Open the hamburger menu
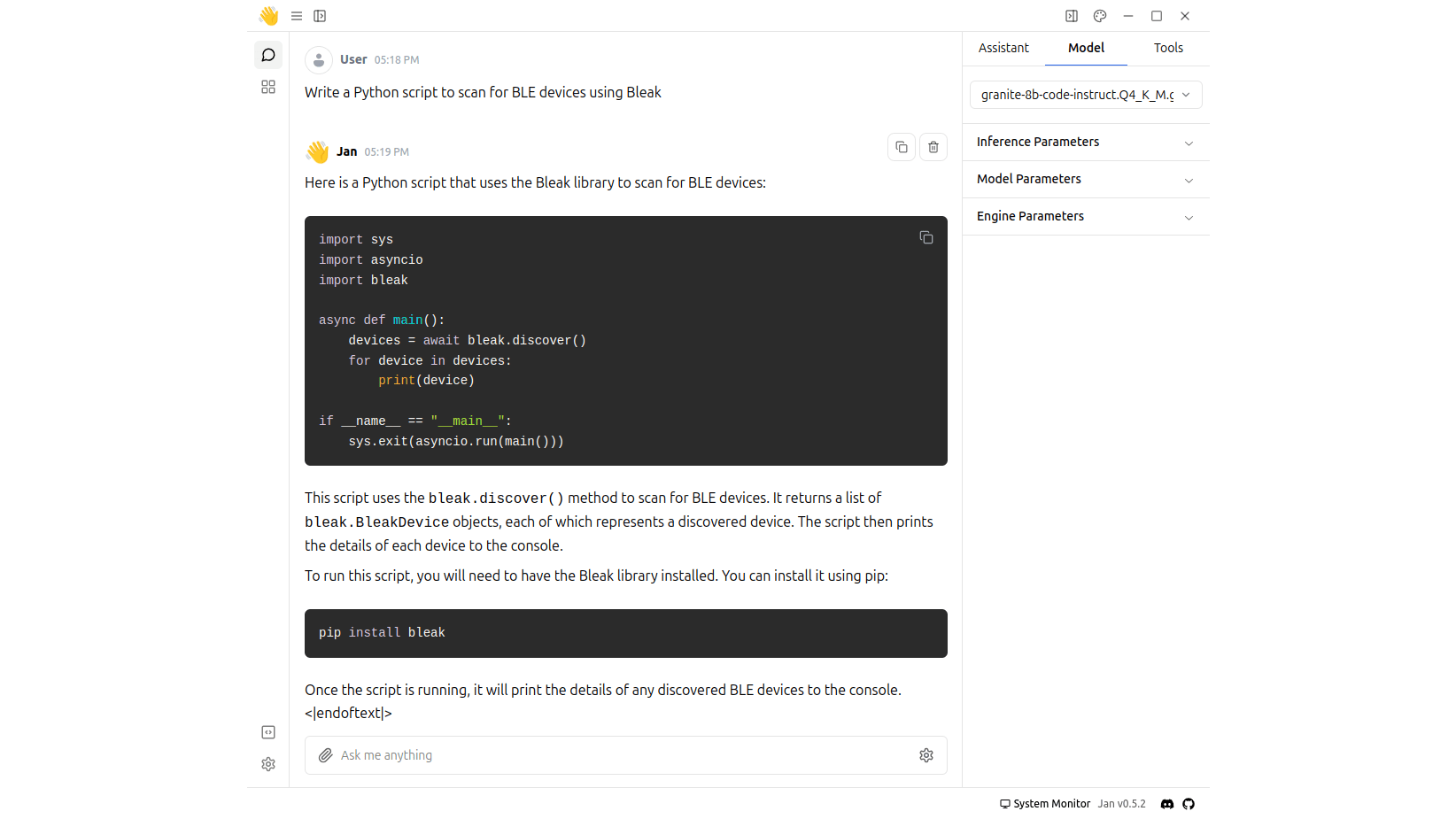This screenshot has height=819, width=1456. coord(297,16)
